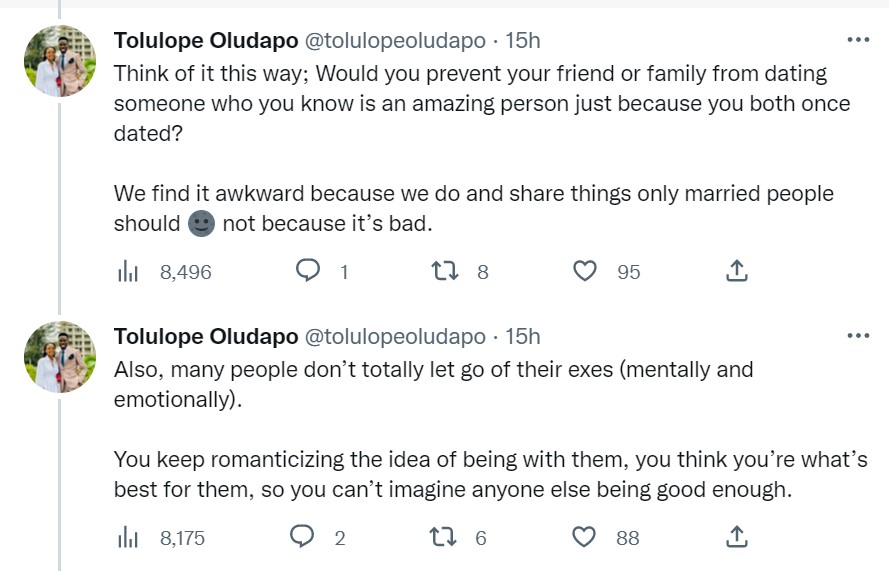Share the first tweet via share icon
This screenshot has width=889, height=571.
coord(736,271)
